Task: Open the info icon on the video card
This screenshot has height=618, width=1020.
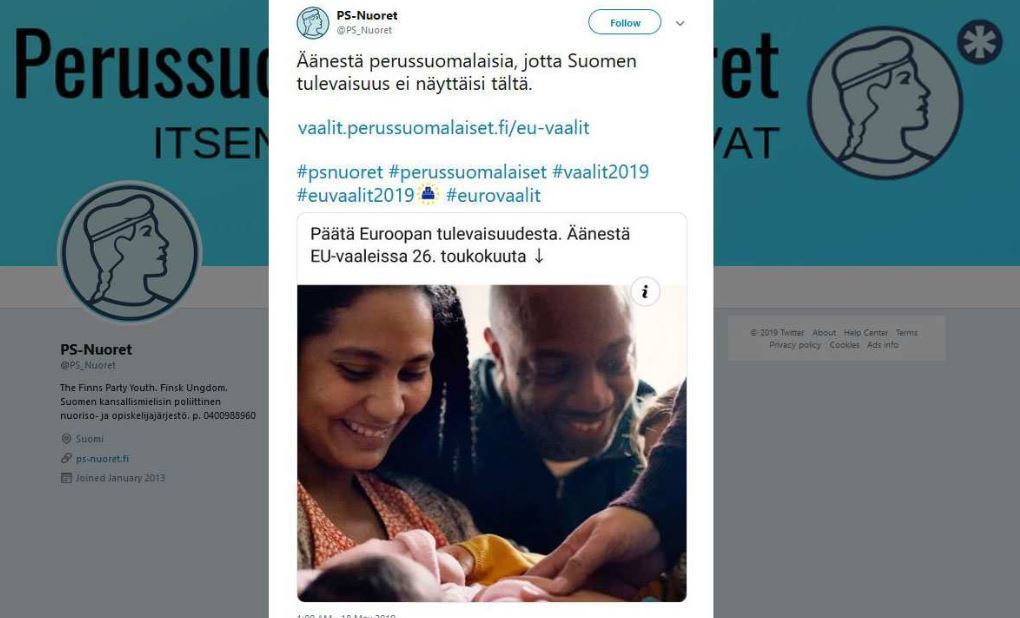Action: [645, 291]
